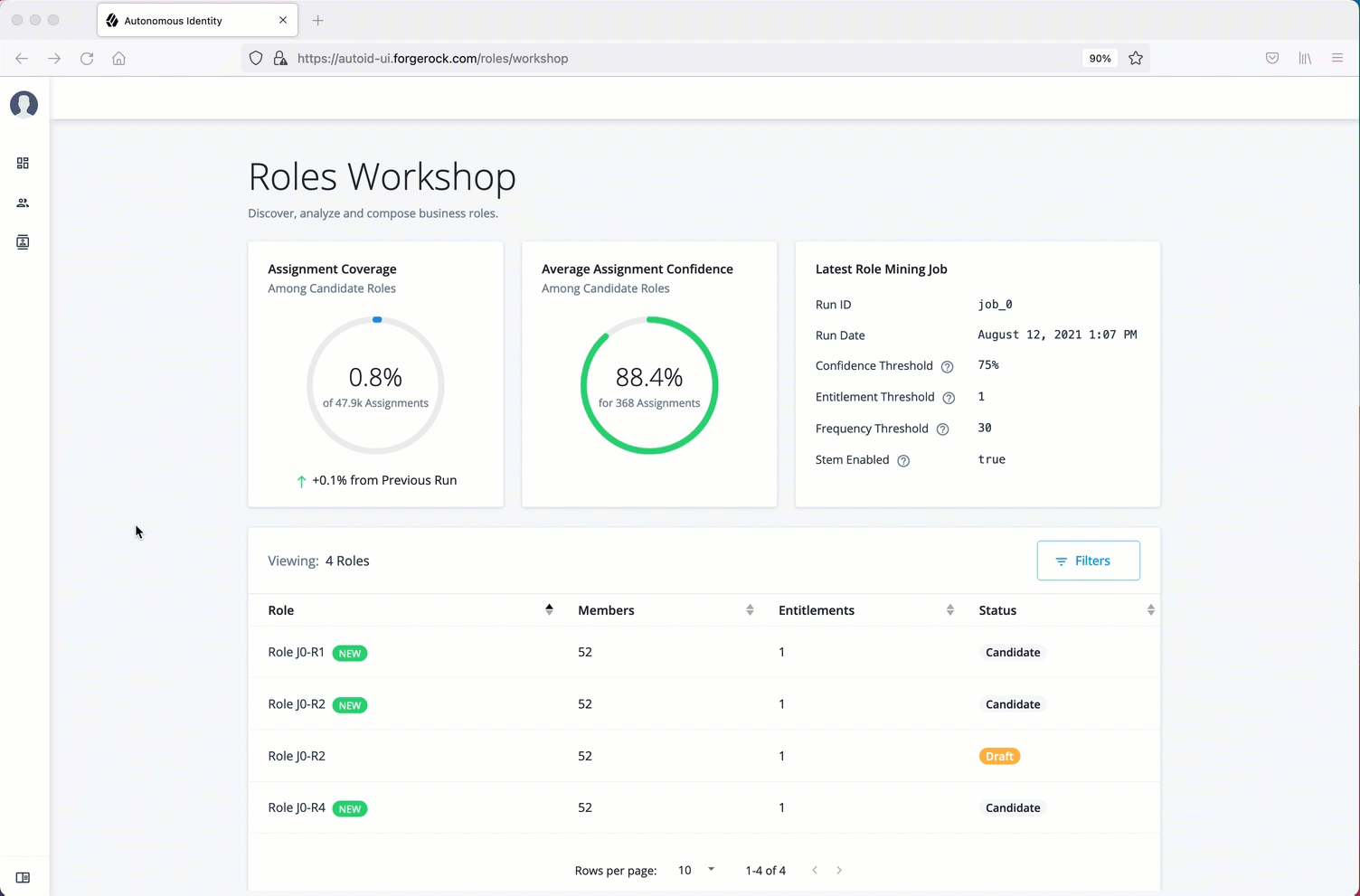Viewport: 1360px width, 896px height.
Task: Go to next page of roles
Action: coord(839,870)
